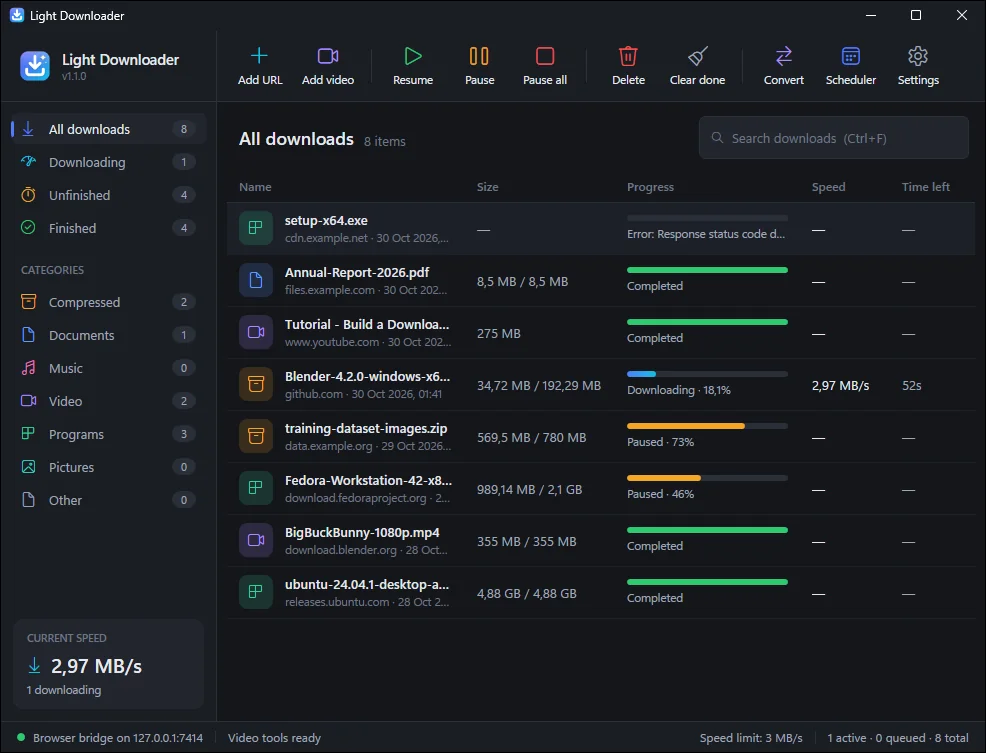
Task: Click the Fedora-Workstation program file icon
Action: [x=255, y=488]
